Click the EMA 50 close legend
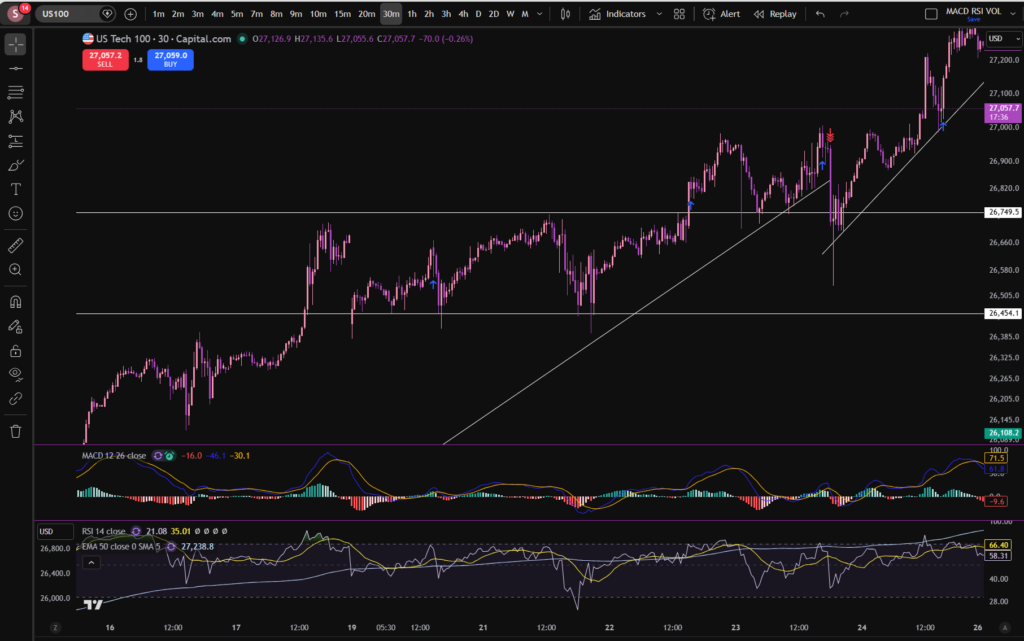Screen dimensions: 1024x641 121,546
